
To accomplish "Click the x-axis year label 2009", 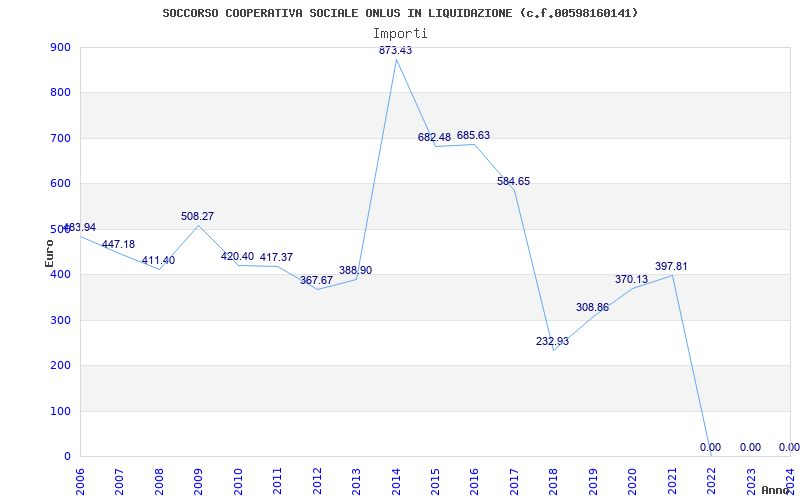I will [198, 481].
